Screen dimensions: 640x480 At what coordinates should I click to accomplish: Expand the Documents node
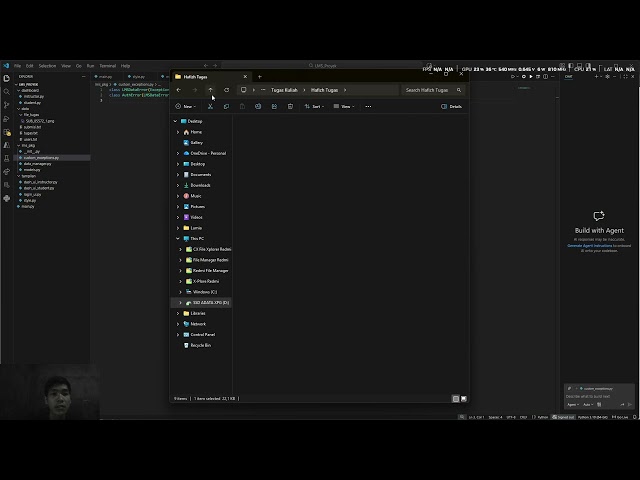[x=178, y=175]
